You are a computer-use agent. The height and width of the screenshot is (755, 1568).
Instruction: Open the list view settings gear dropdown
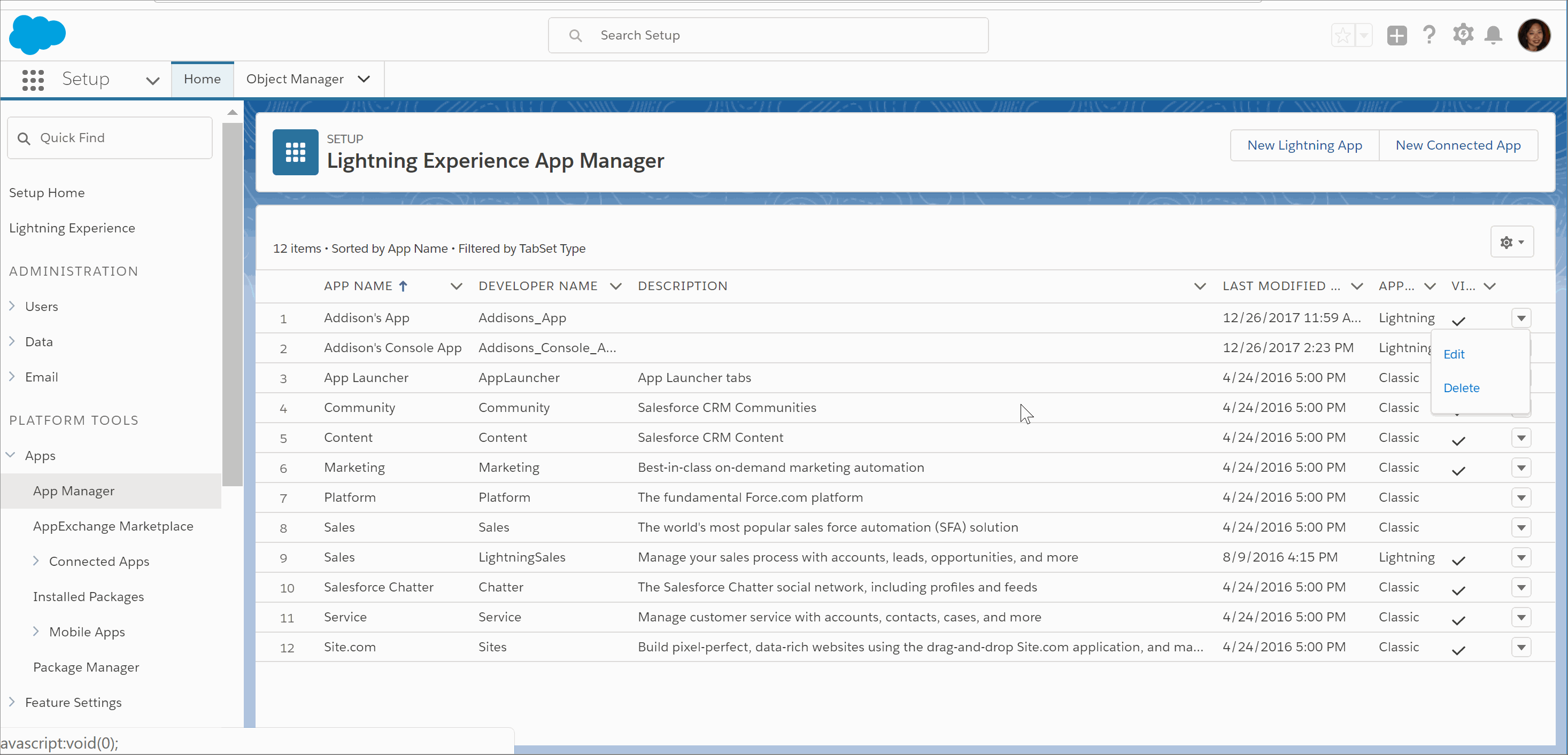(1512, 242)
